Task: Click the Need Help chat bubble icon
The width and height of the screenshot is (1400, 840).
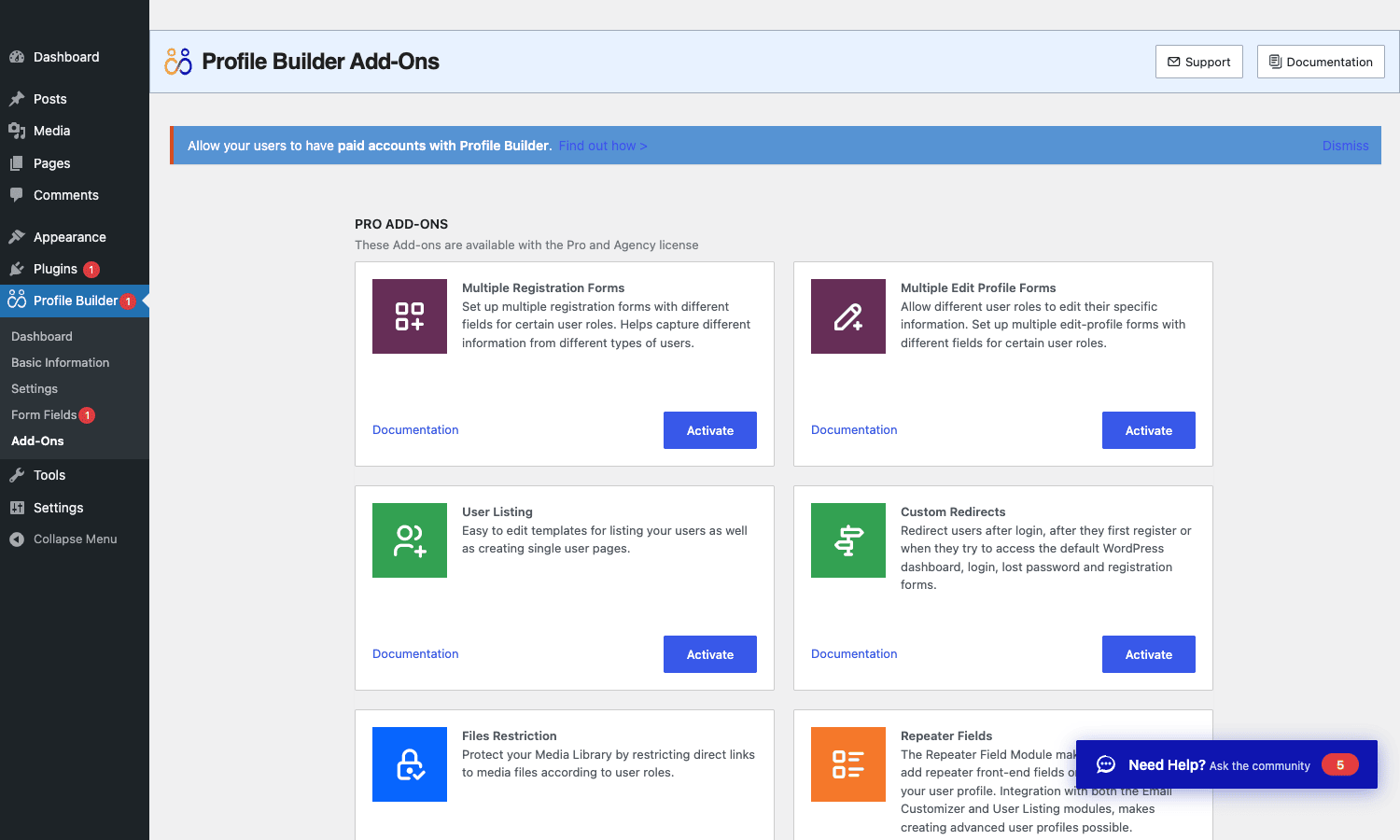Action: [1106, 764]
